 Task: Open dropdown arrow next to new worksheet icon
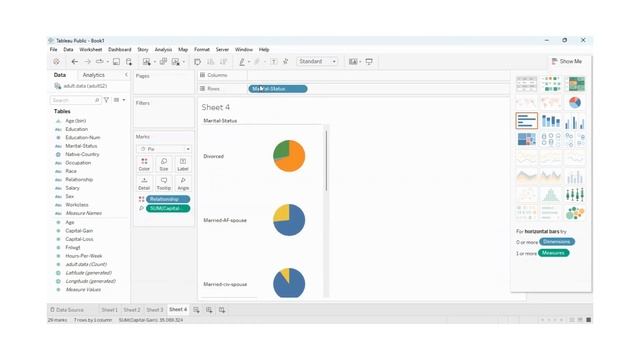[x=155, y=62]
